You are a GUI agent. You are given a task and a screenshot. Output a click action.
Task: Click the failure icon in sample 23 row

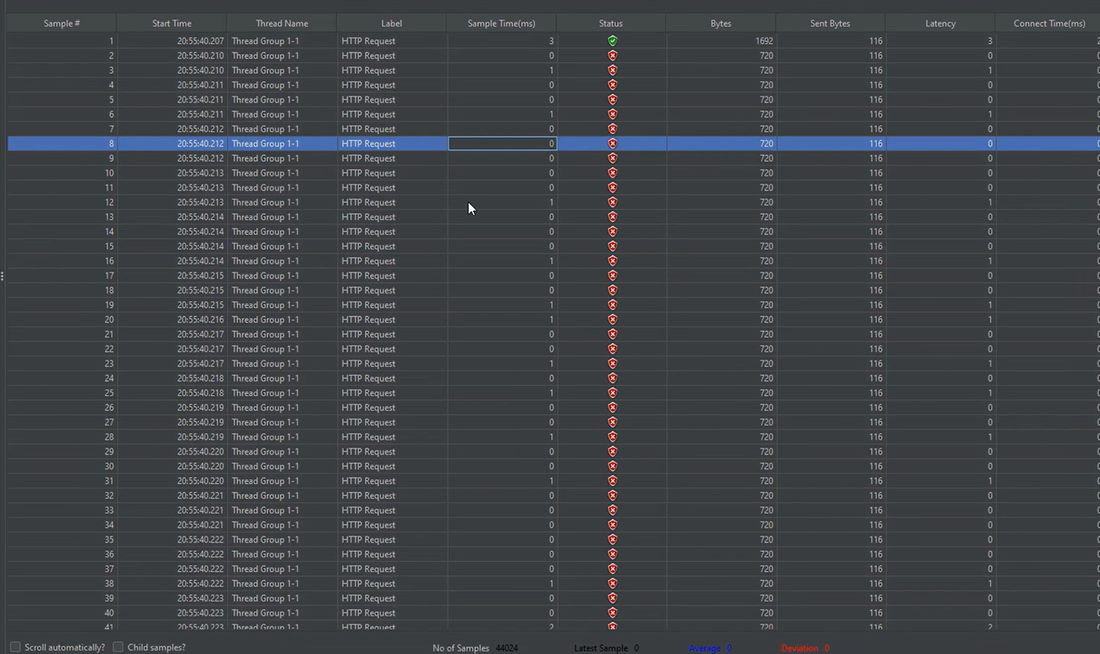tap(612, 363)
